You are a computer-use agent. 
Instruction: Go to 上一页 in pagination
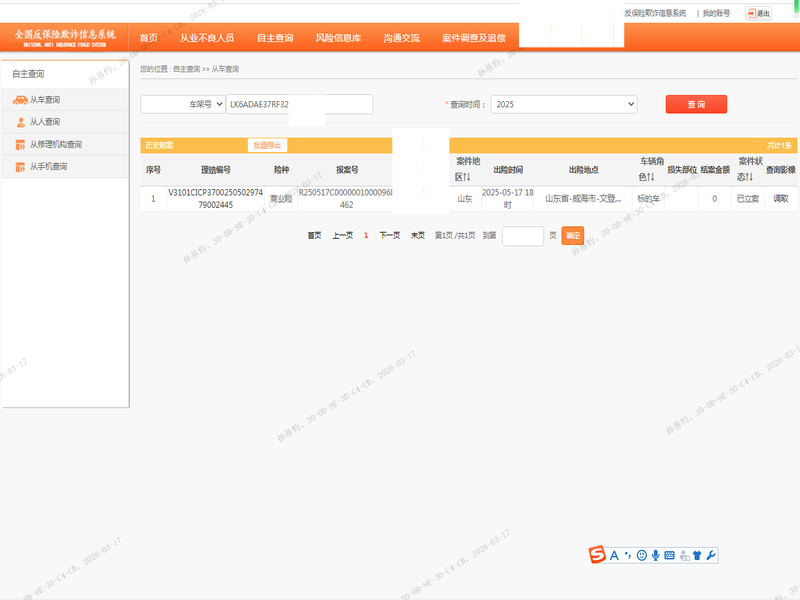click(342, 235)
